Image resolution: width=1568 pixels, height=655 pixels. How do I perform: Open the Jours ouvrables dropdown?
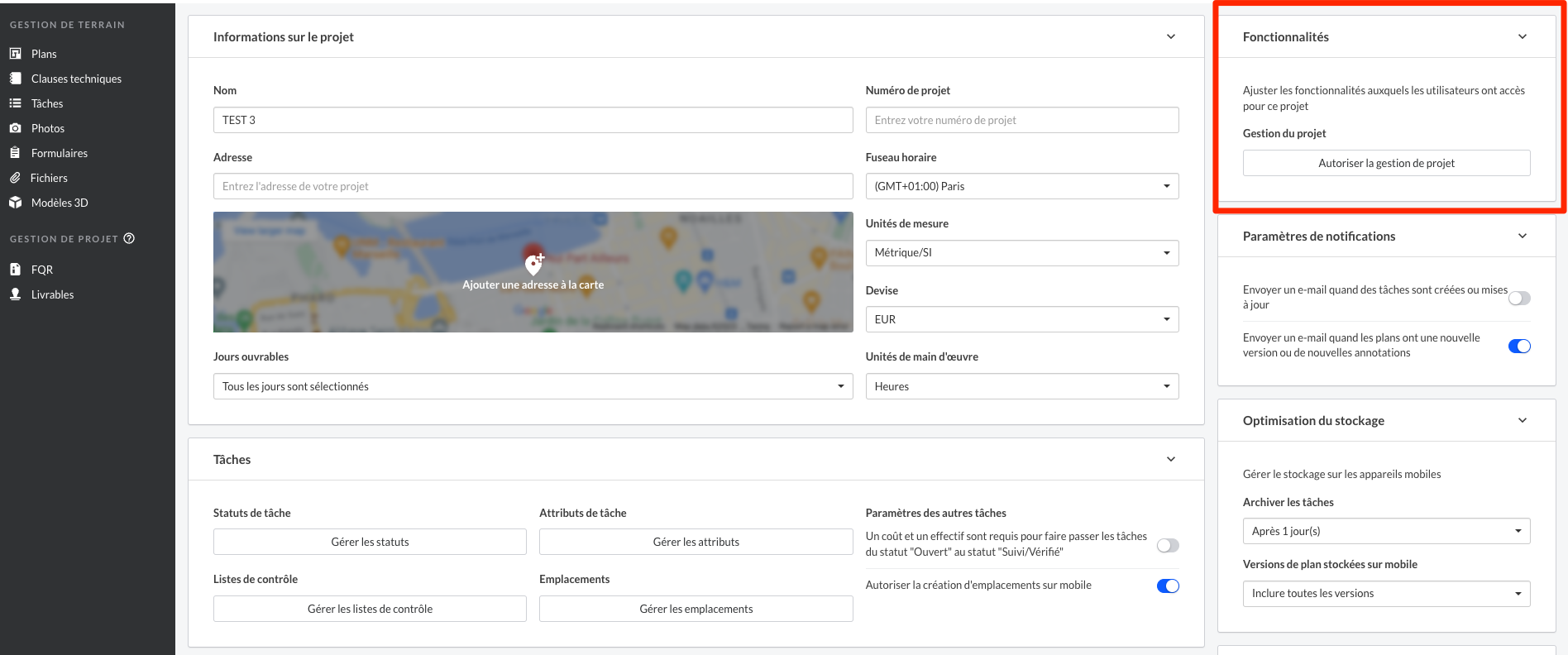tap(533, 386)
